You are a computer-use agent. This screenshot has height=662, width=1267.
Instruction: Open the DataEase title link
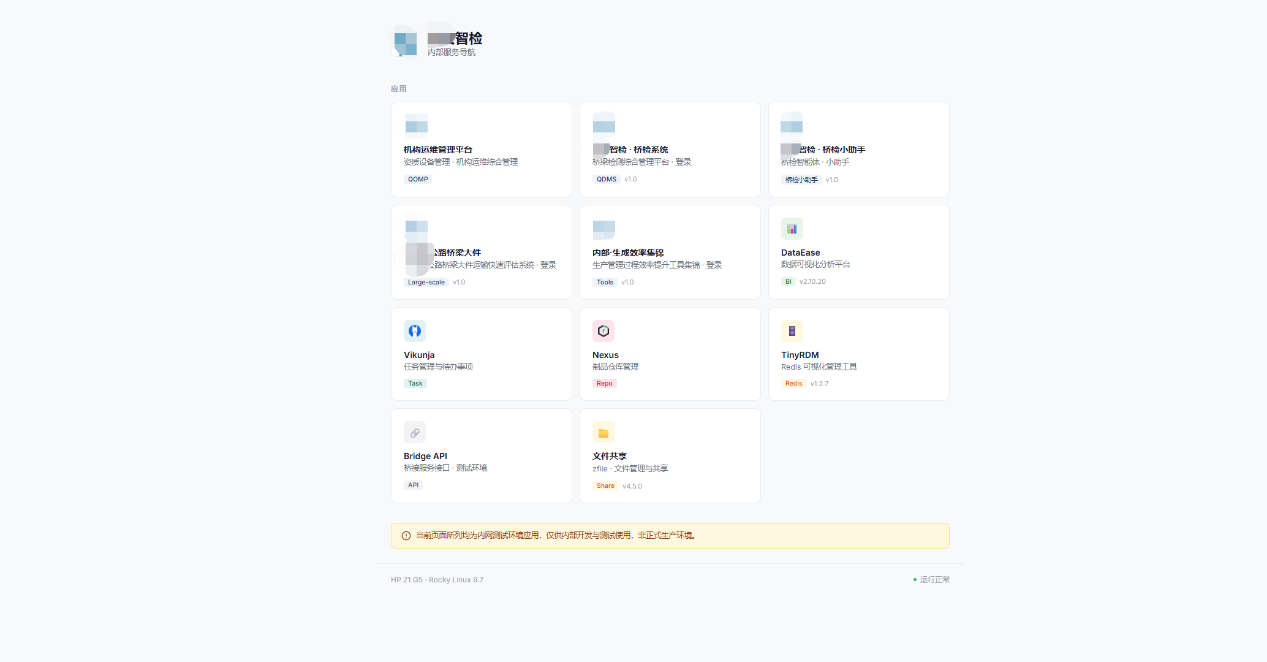tap(800, 253)
